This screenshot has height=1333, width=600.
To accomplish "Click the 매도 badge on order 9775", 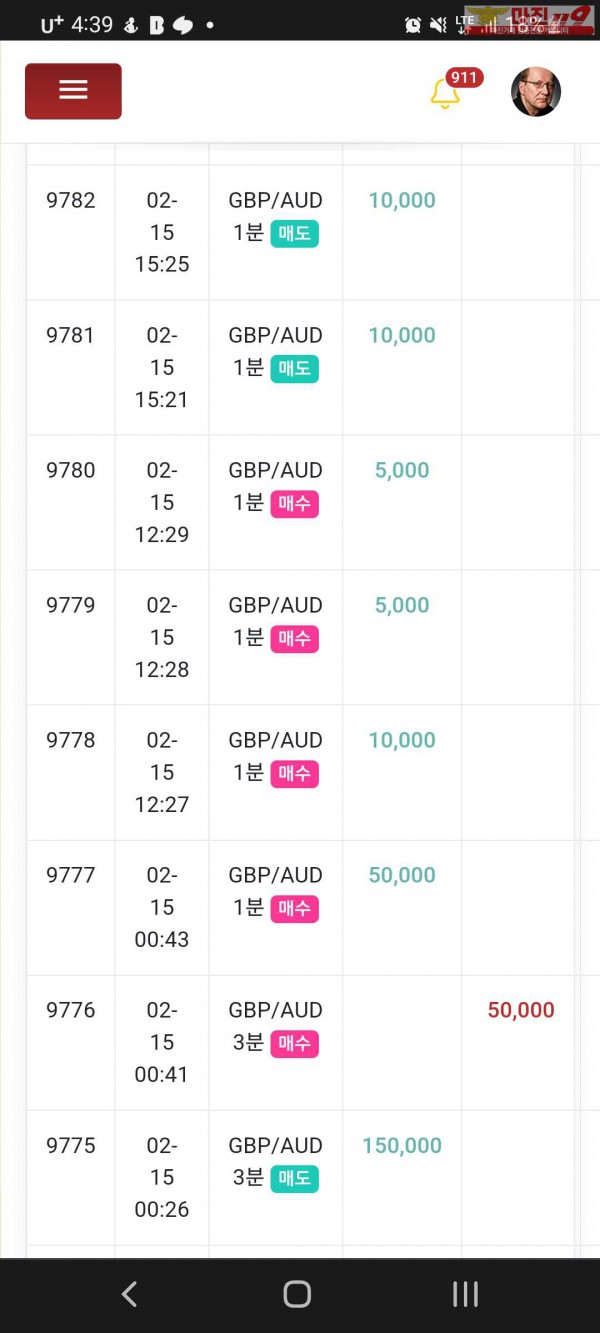I will coord(294,1179).
